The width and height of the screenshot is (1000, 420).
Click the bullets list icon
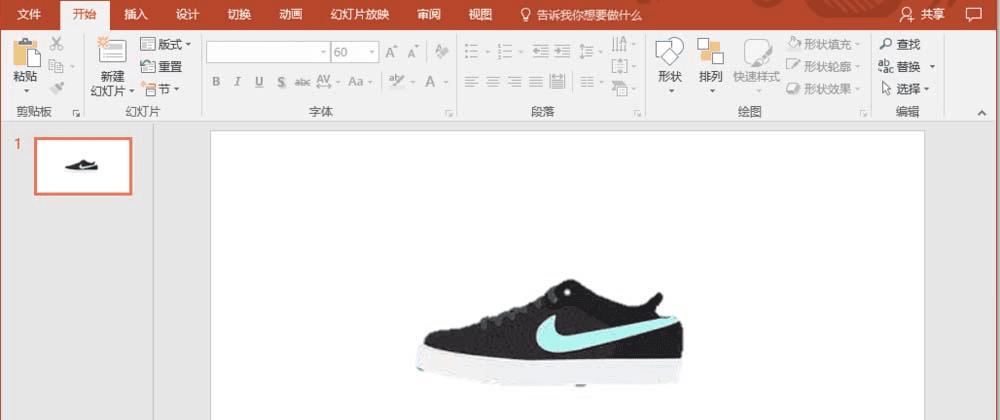pyautogui.click(x=472, y=52)
